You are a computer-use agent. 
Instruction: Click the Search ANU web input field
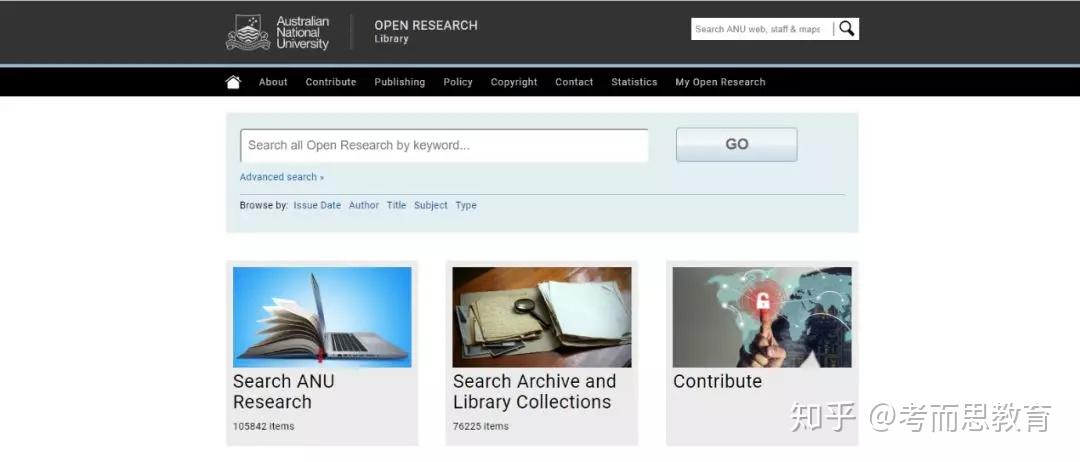point(762,29)
